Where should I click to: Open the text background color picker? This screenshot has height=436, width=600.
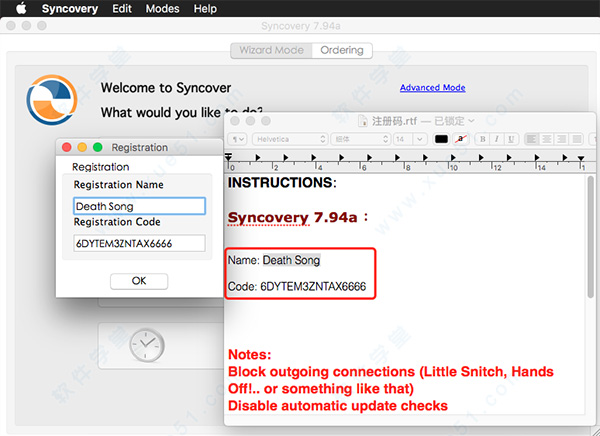coord(461,139)
